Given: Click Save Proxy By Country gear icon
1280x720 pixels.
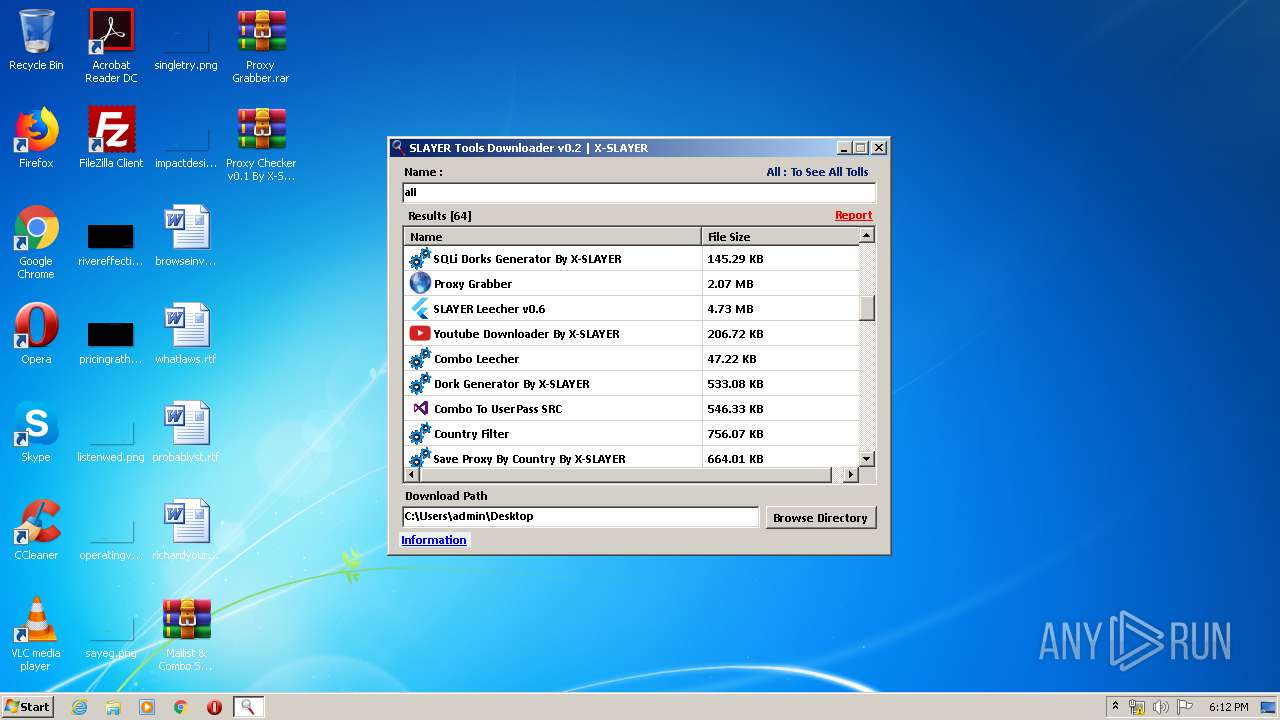Looking at the screenshot, I should click(x=420, y=458).
